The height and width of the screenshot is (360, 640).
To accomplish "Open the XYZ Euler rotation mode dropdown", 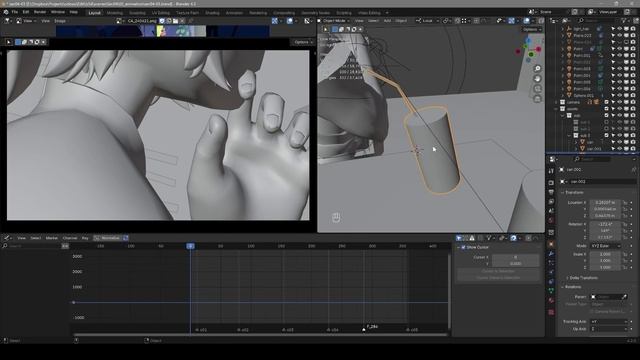I will point(606,246).
